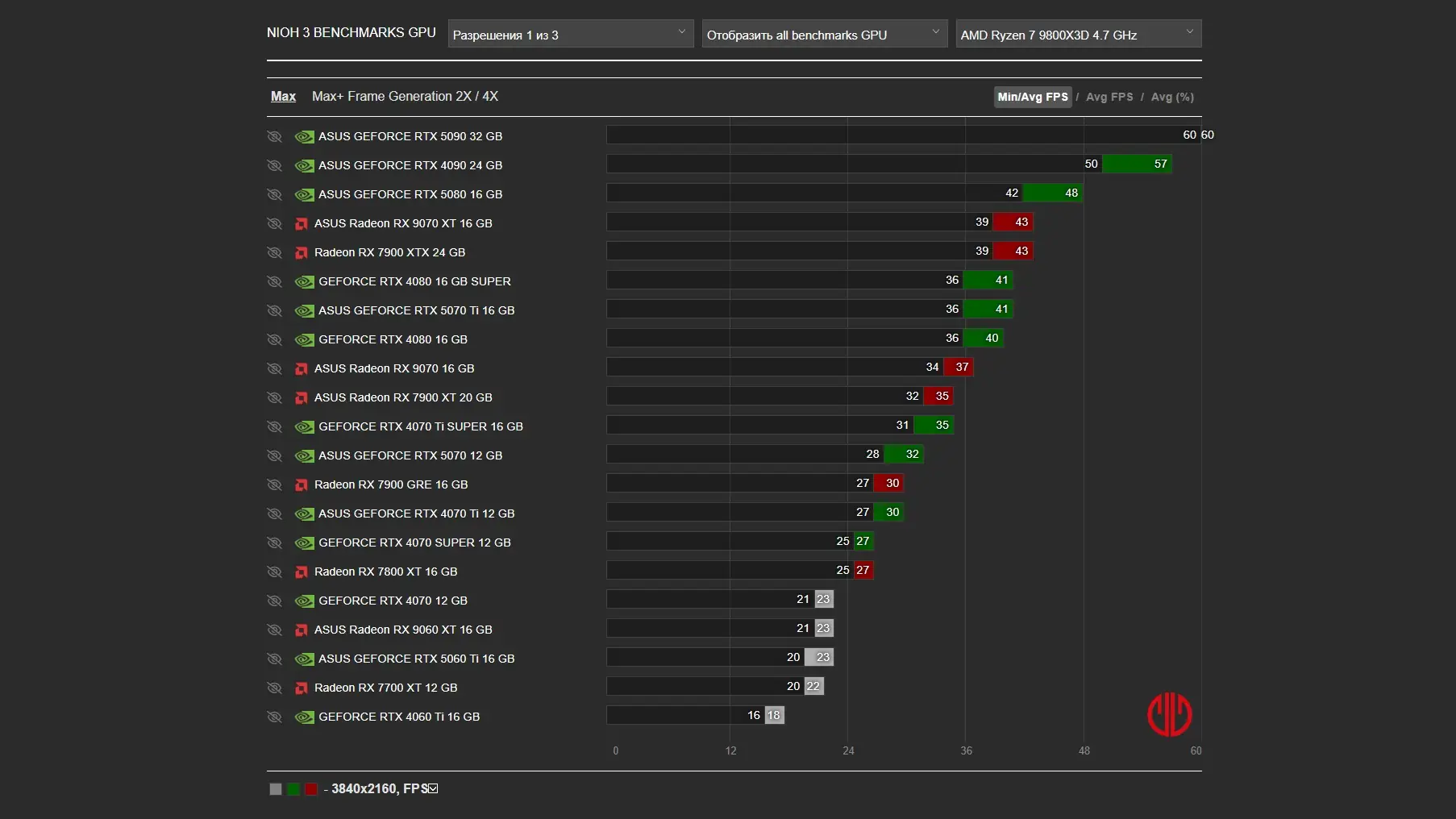Click the gray legend color swatch
Image resolution: width=1456 pixels, height=819 pixels.
click(276, 789)
